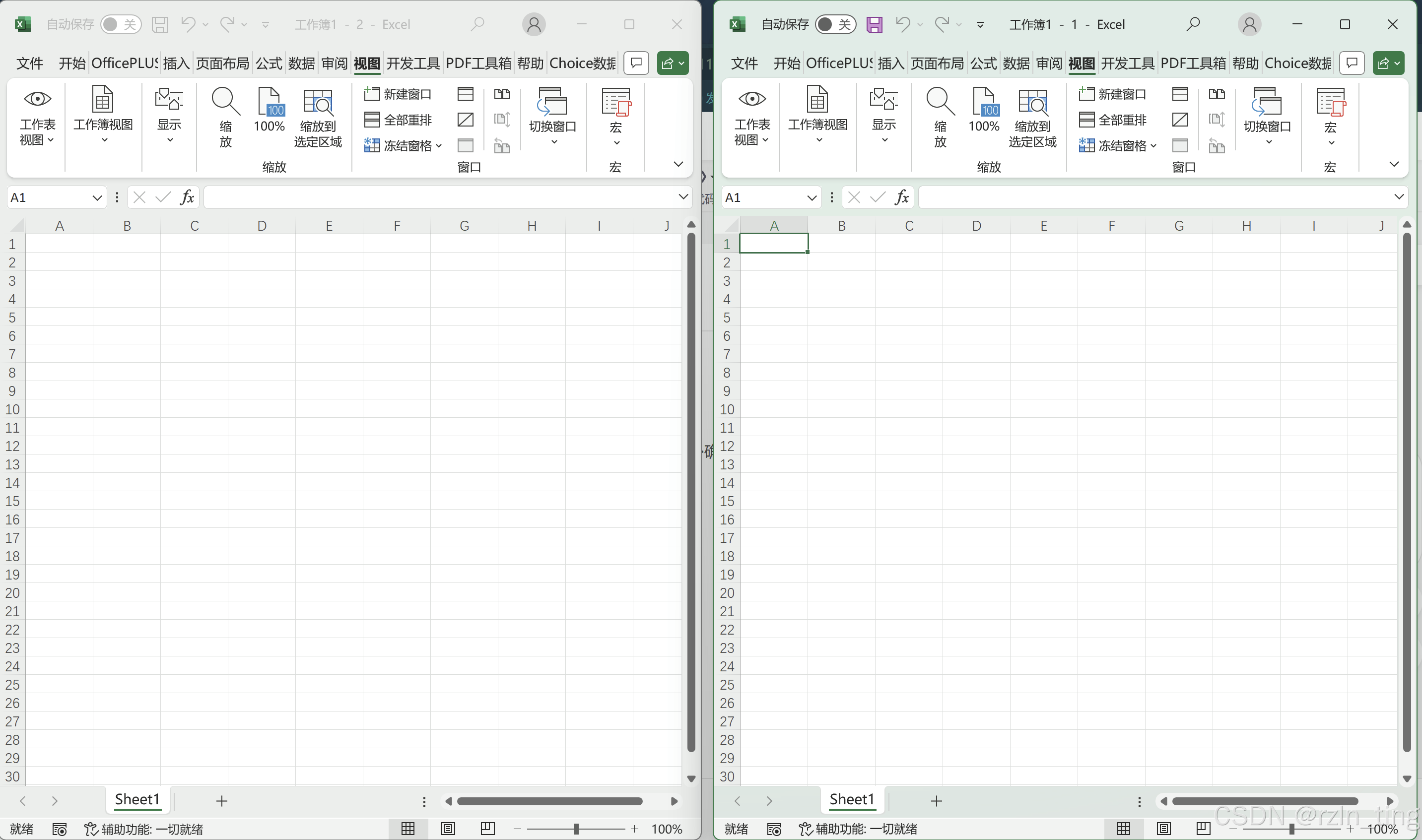The image size is (1422, 840).
Task: Open the Formulas tab in right window
Action: [x=983, y=63]
